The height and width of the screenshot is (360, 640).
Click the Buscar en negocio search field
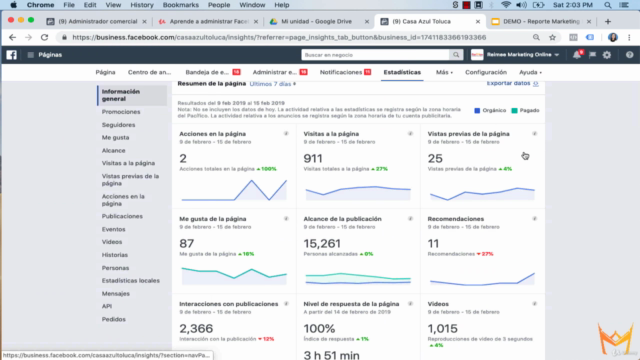coord(376,55)
